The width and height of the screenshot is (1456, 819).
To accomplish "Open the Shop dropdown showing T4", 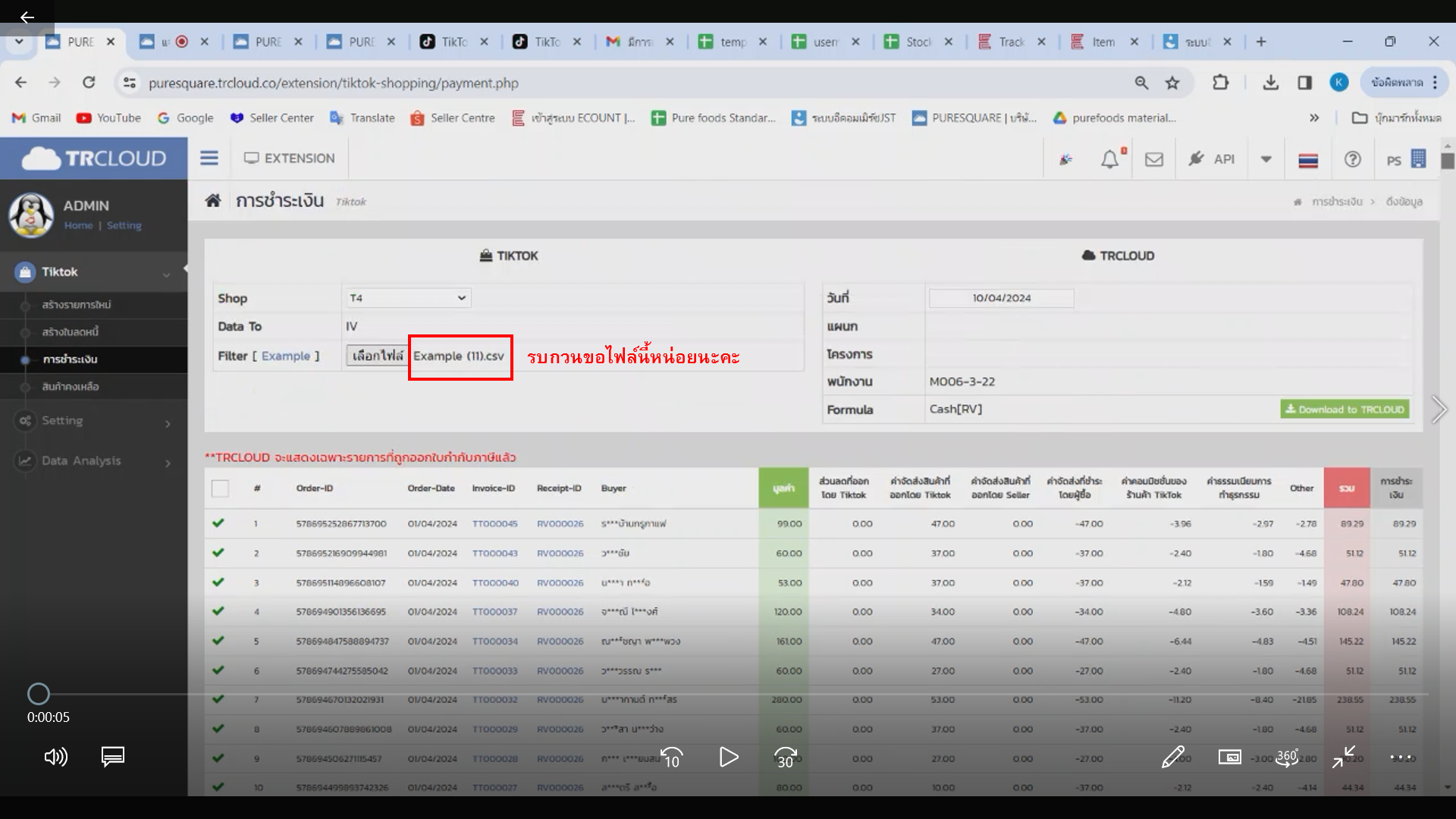I will (x=407, y=298).
